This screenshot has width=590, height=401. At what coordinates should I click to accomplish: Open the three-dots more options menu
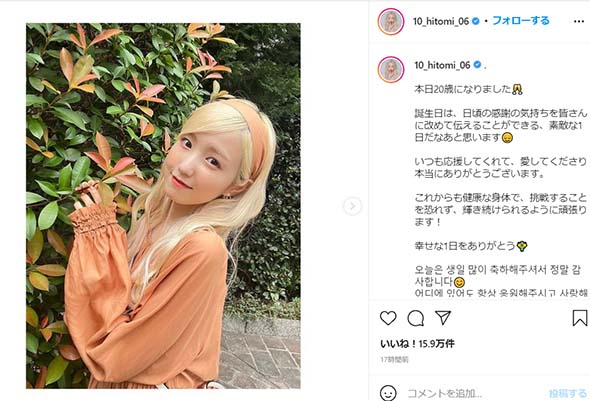coord(579,21)
